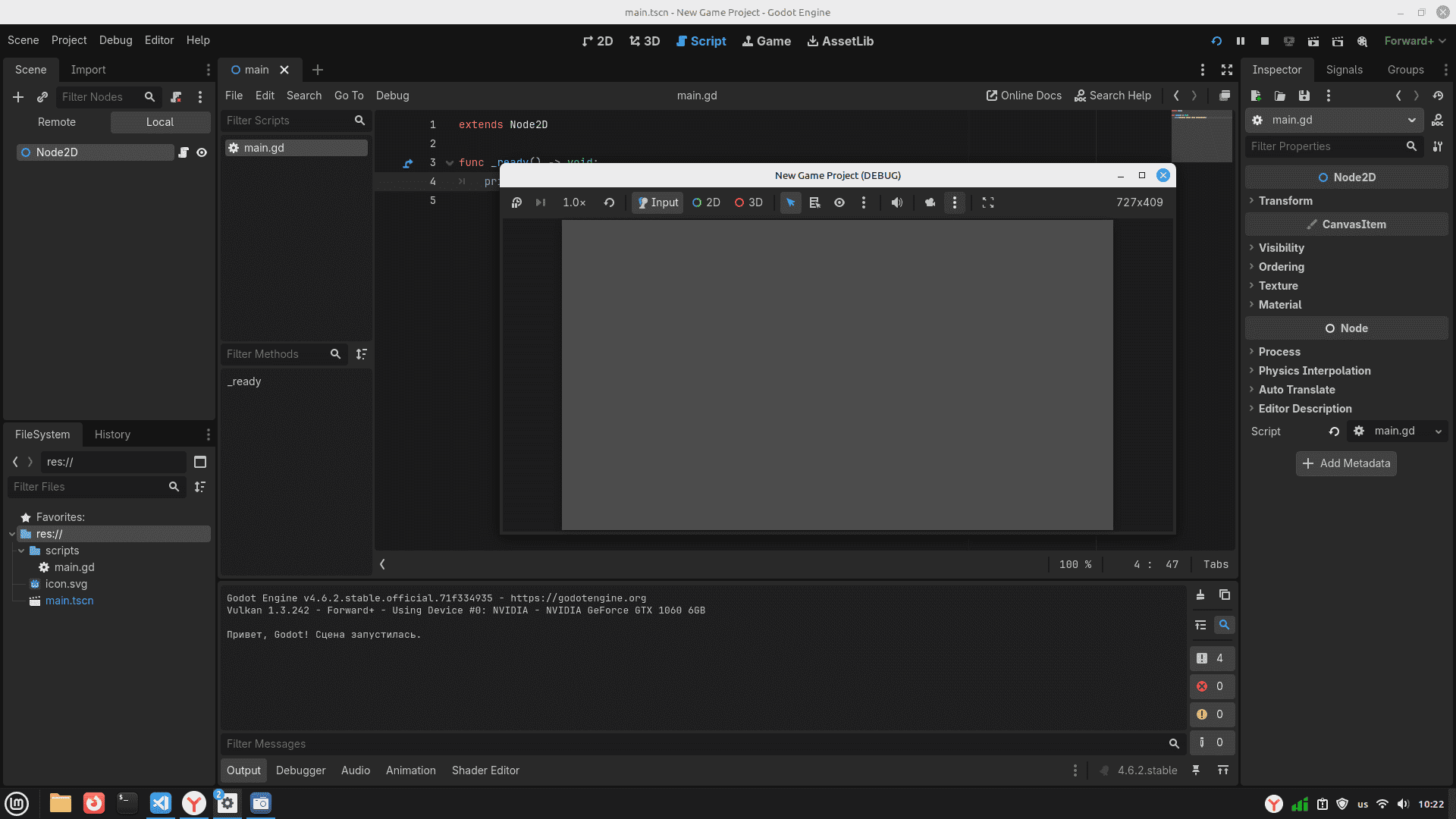The height and width of the screenshot is (819, 1456).
Task: Switch to the Signals tab
Action: pos(1345,70)
